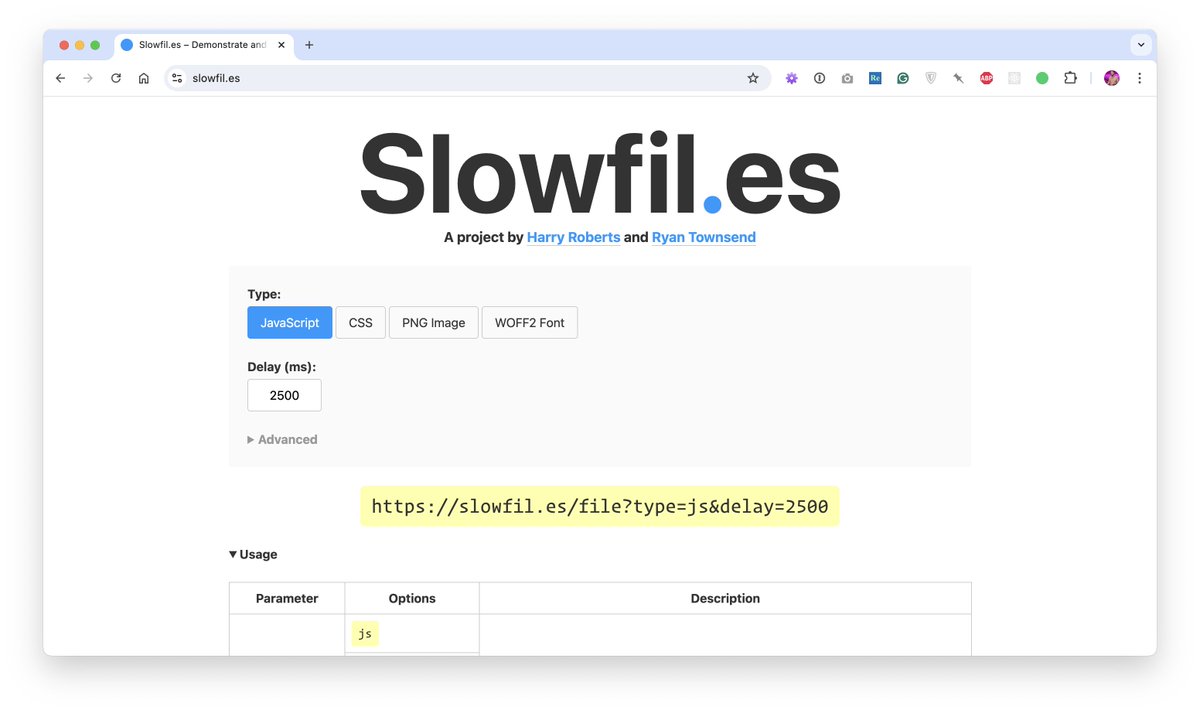Click the faded grid extension icon

[1014, 78]
